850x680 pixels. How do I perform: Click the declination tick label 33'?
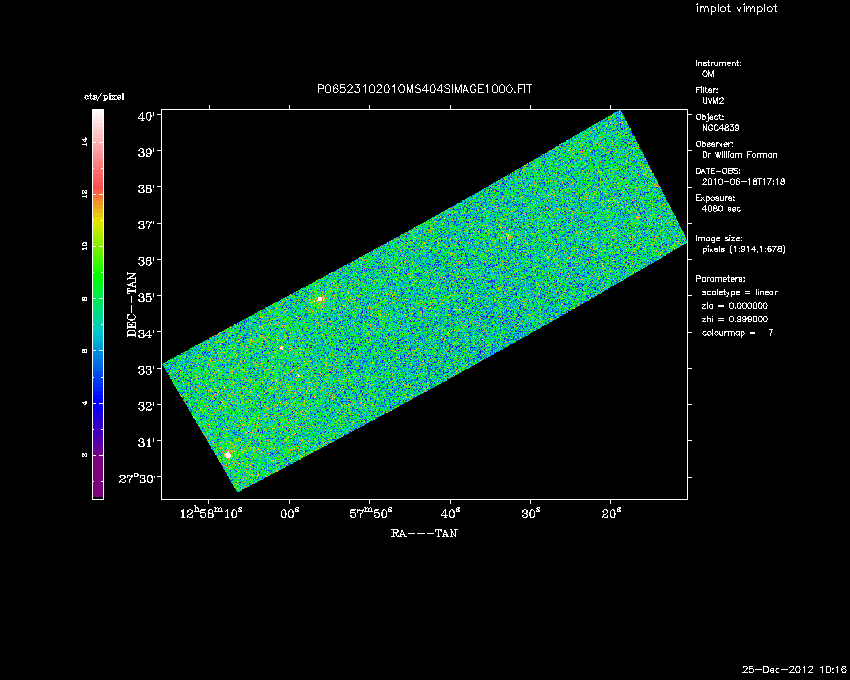click(146, 370)
